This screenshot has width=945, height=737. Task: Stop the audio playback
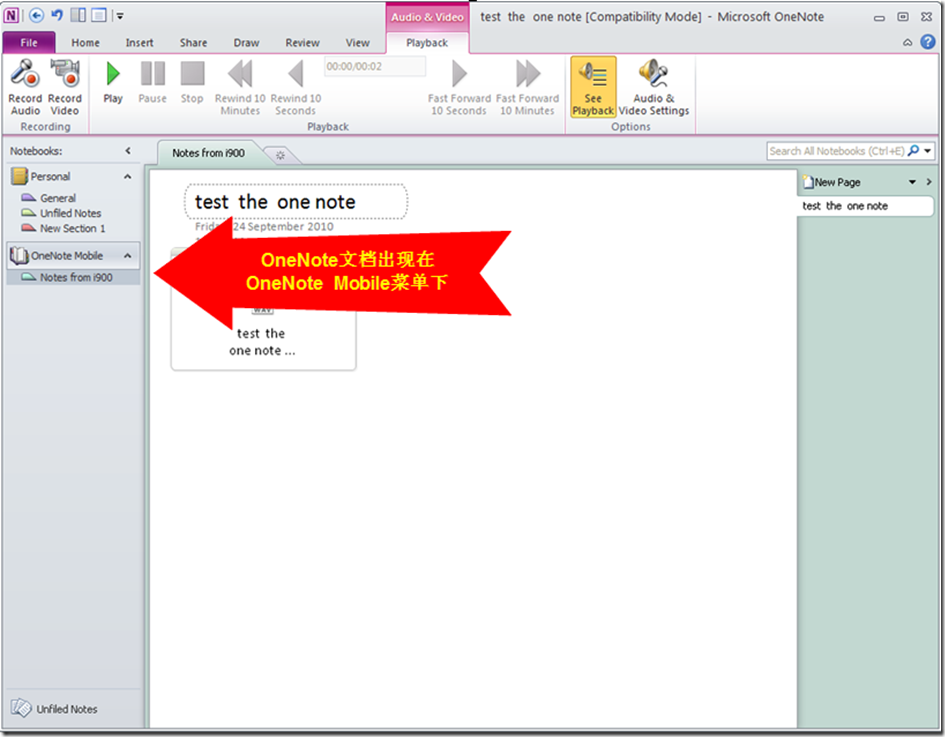pyautogui.click(x=192, y=82)
